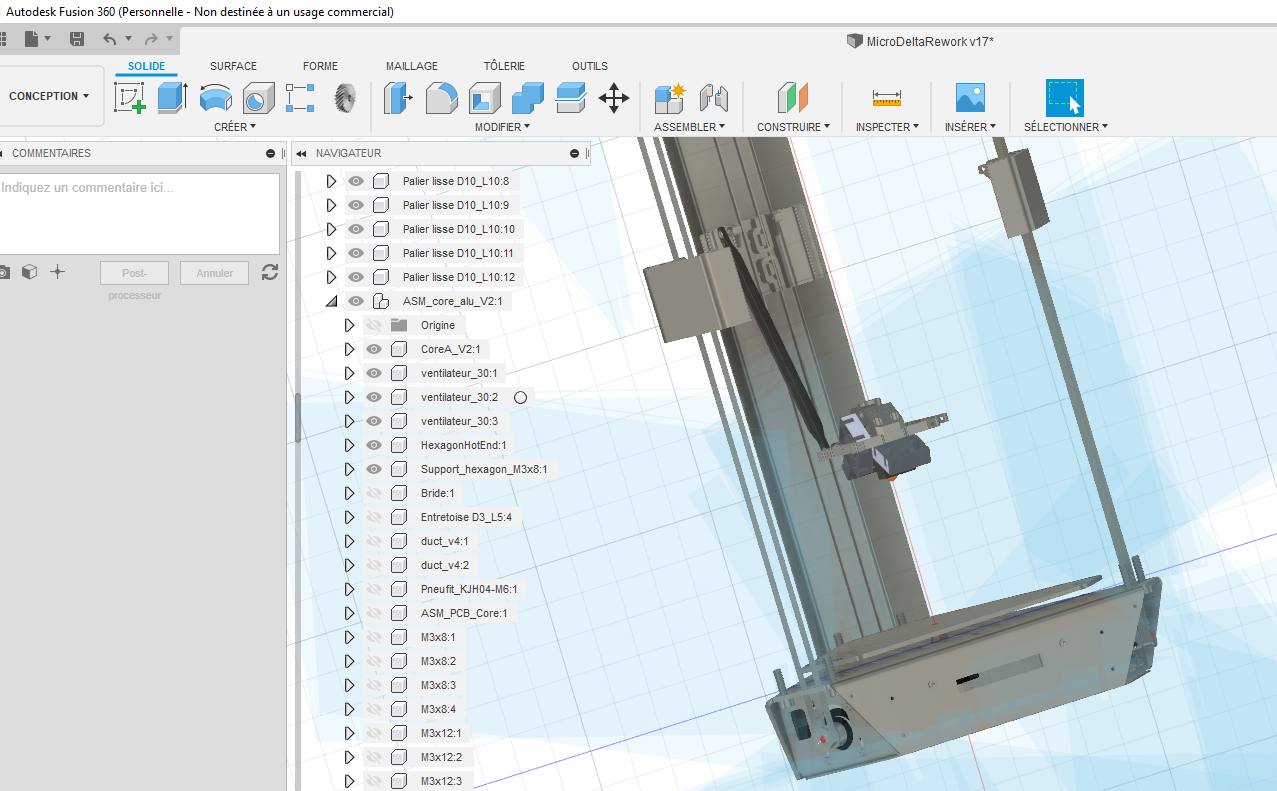Activate the Select tool icon
Image resolution: width=1277 pixels, height=791 pixels.
coord(1064,98)
